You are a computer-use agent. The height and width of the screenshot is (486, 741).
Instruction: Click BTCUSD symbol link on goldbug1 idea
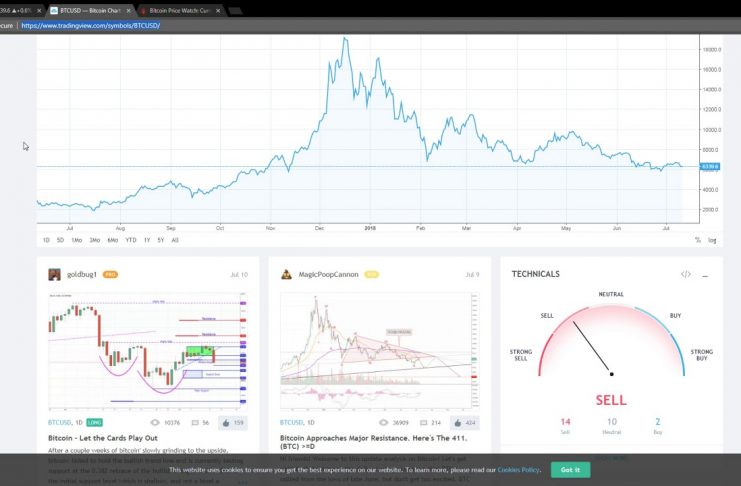point(60,422)
